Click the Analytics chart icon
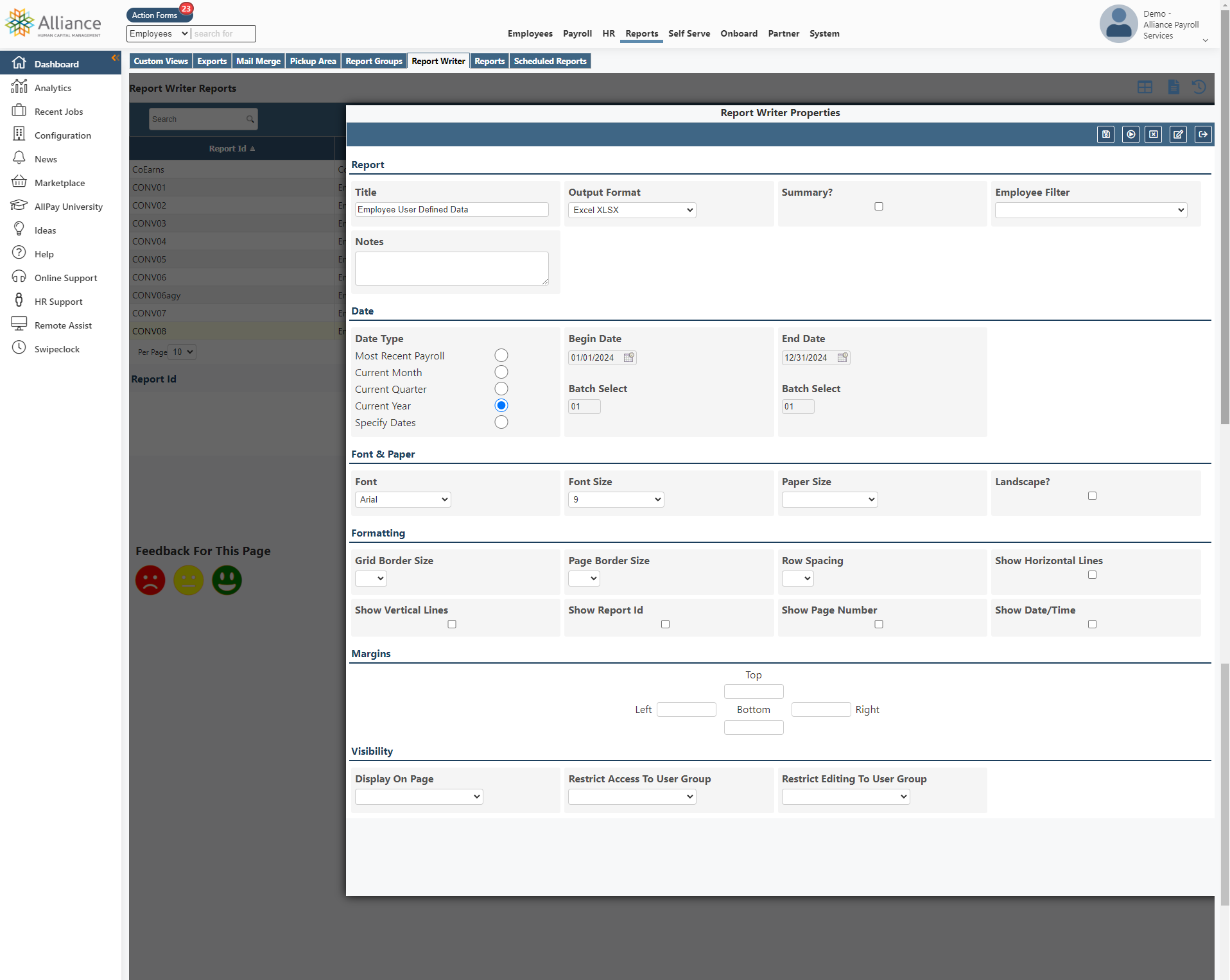 pos(19,87)
